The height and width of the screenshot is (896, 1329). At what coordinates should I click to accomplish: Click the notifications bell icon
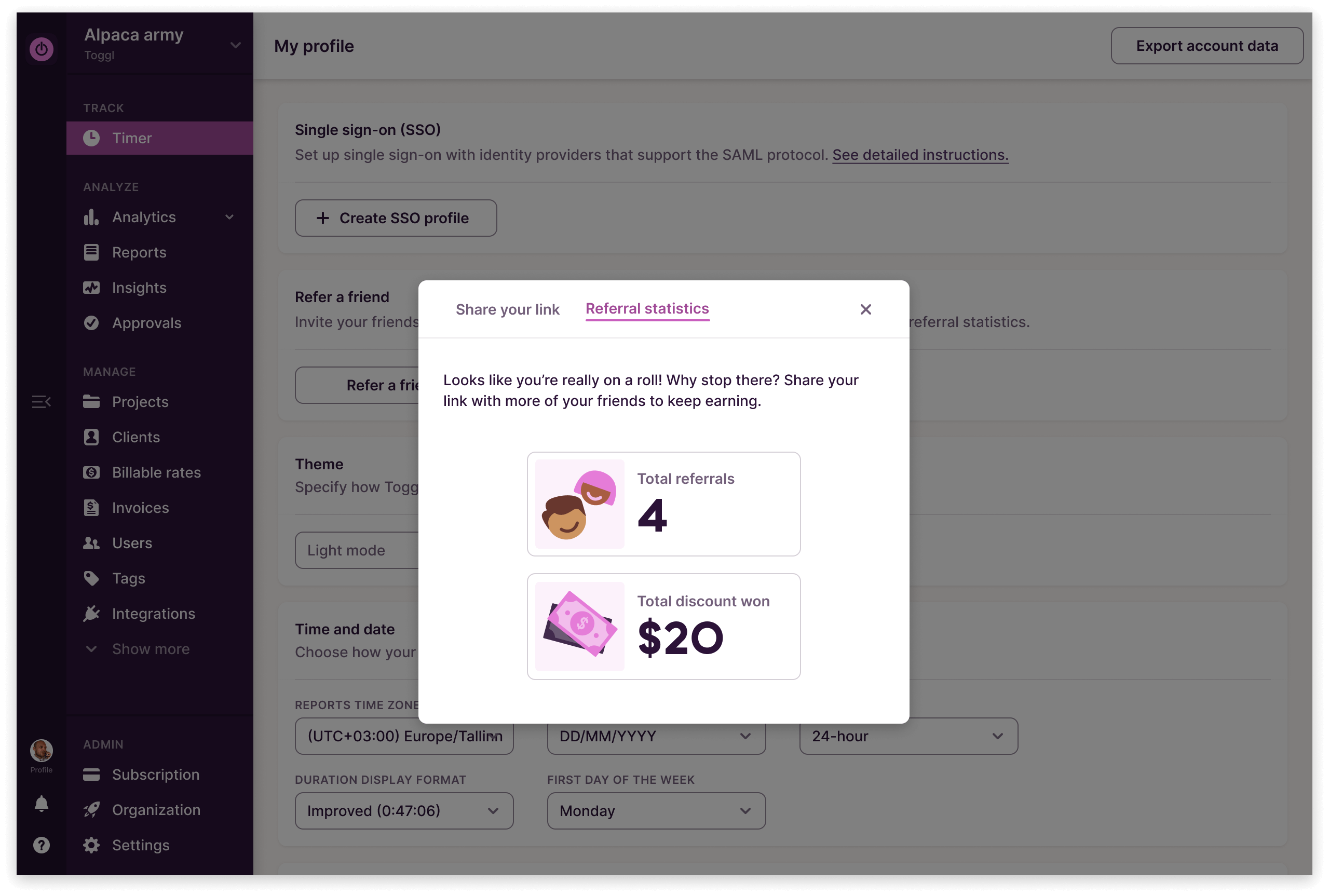(41, 804)
